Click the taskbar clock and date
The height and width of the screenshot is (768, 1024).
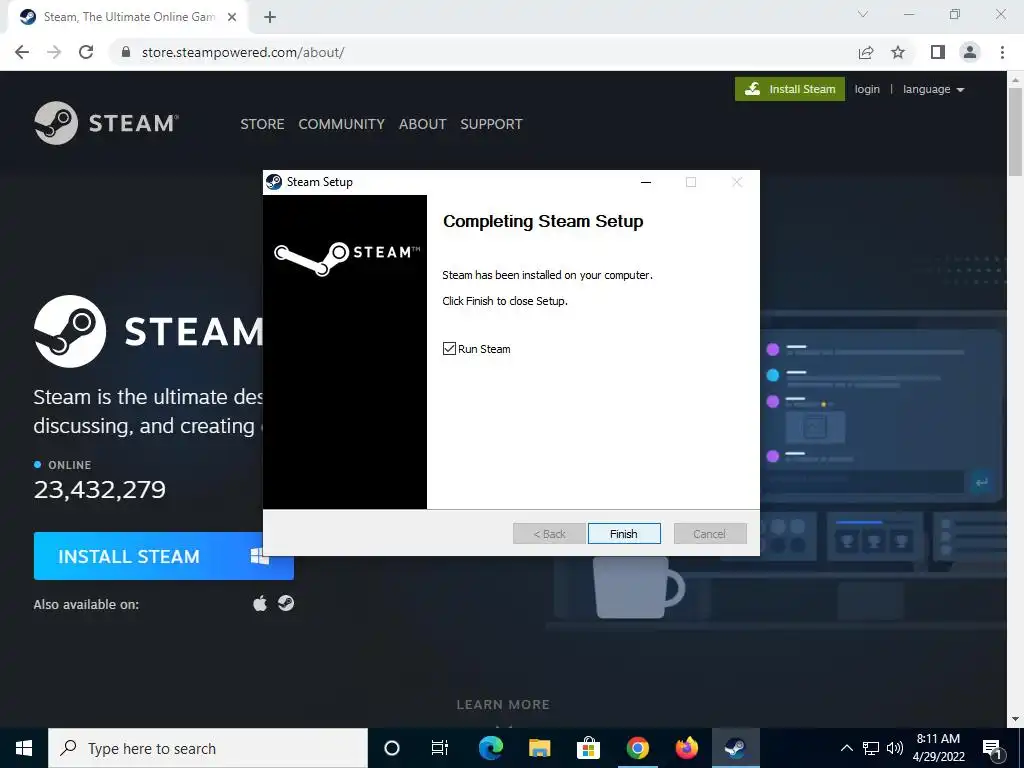(938, 748)
